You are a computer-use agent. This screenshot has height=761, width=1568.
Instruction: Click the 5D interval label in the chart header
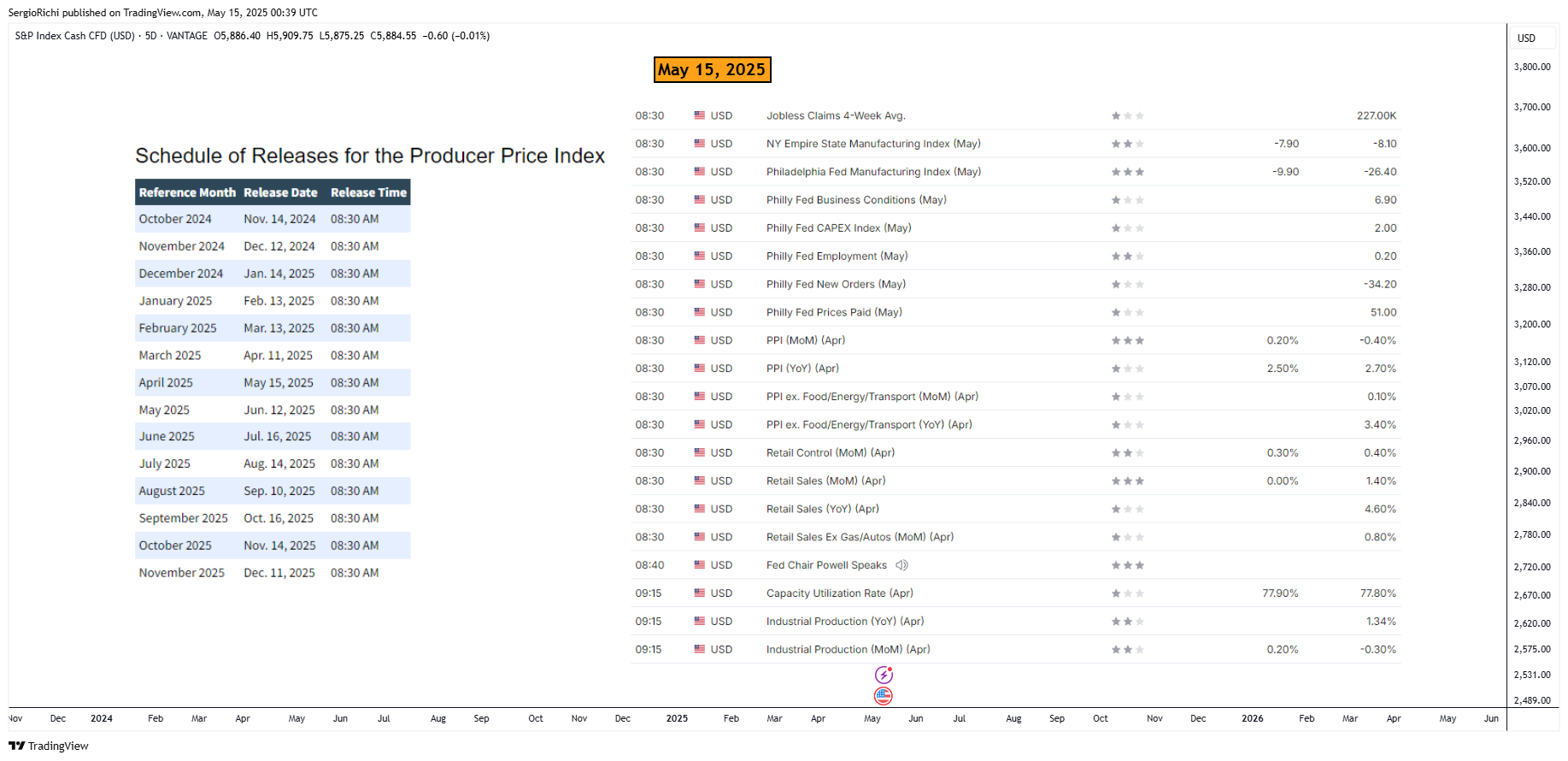(x=151, y=36)
